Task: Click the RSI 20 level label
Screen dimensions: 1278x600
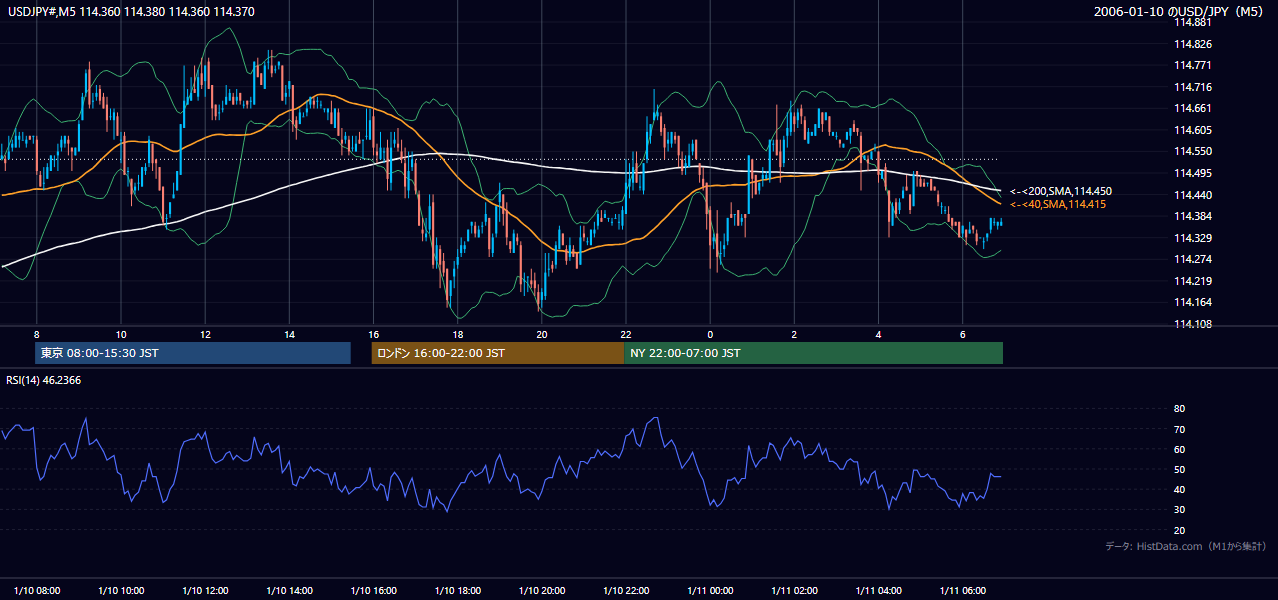Action: (1179, 530)
